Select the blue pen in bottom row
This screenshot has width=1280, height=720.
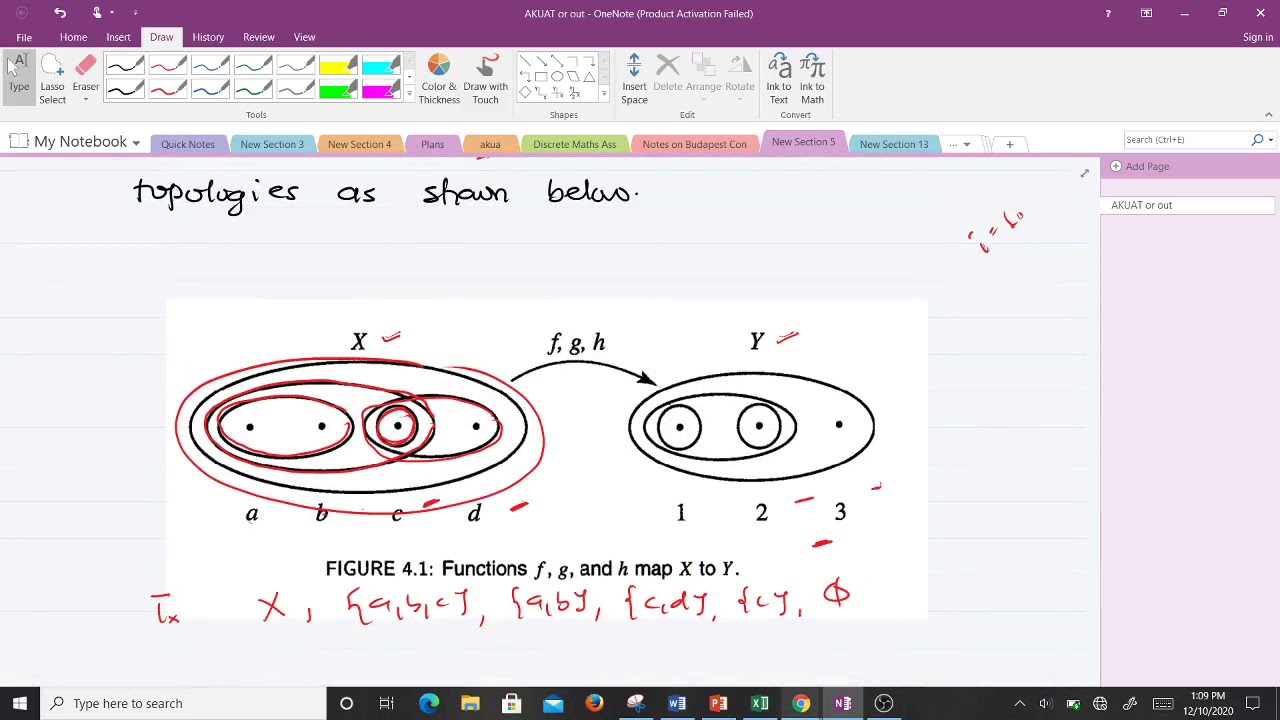tap(211, 90)
